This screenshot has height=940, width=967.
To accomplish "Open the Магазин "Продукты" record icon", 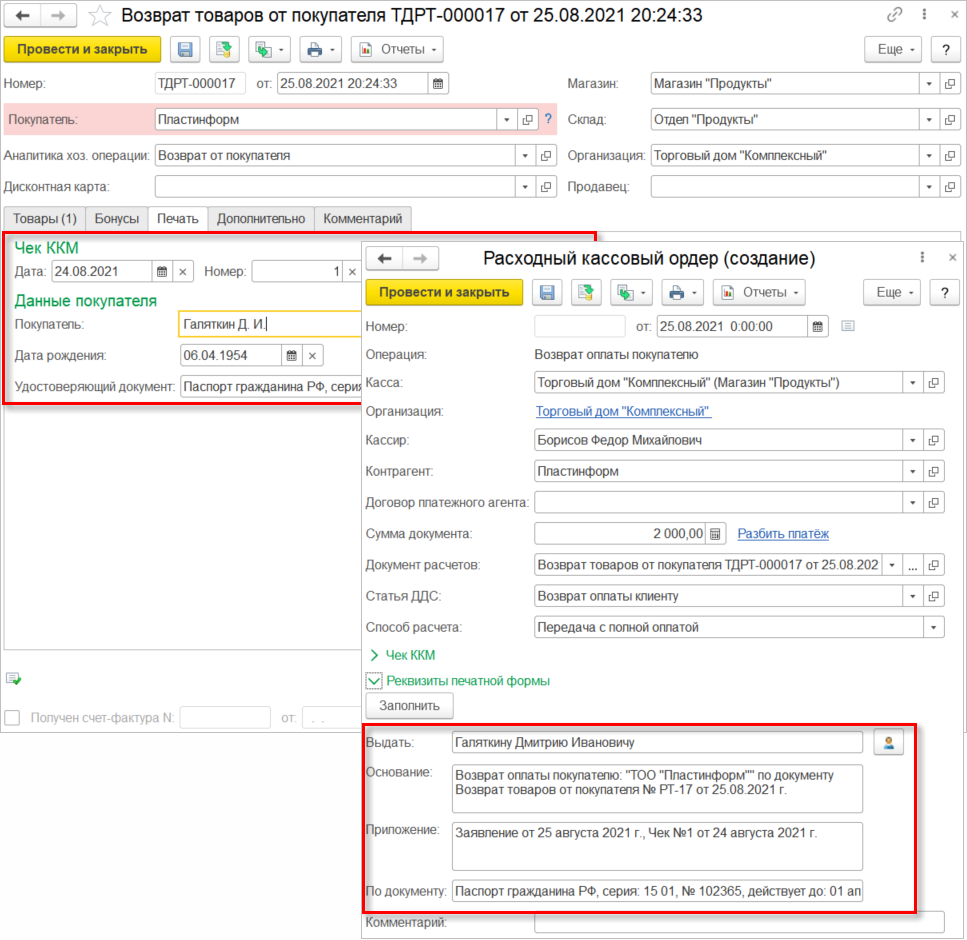I will point(950,84).
